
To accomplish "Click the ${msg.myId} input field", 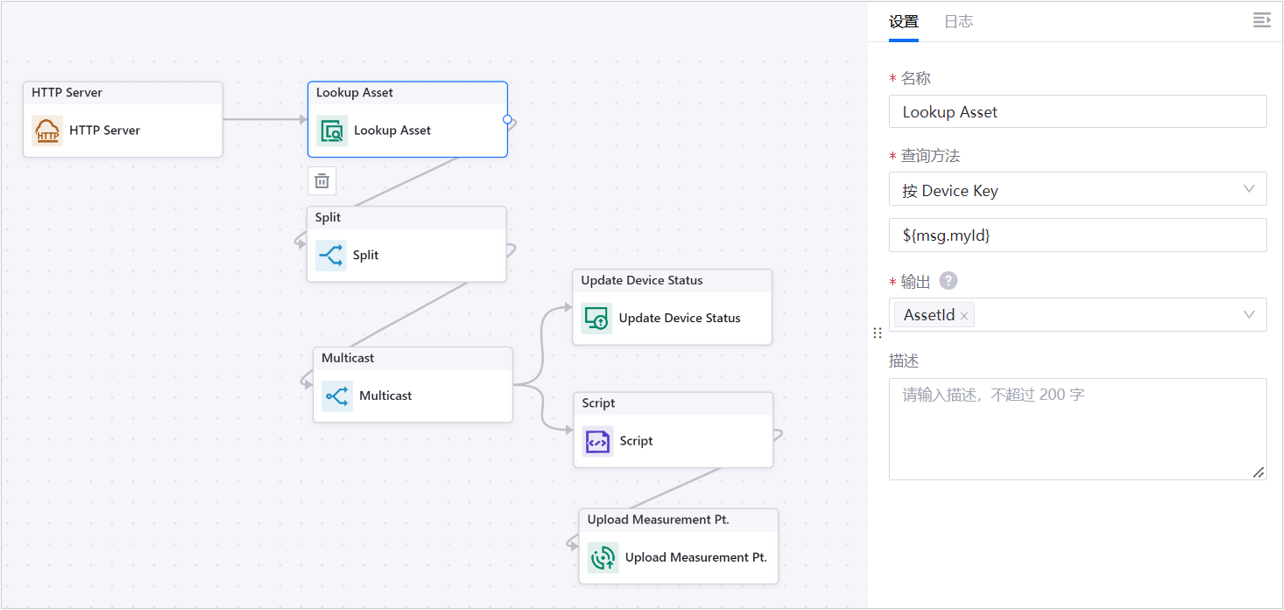I will click(1077, 236).
